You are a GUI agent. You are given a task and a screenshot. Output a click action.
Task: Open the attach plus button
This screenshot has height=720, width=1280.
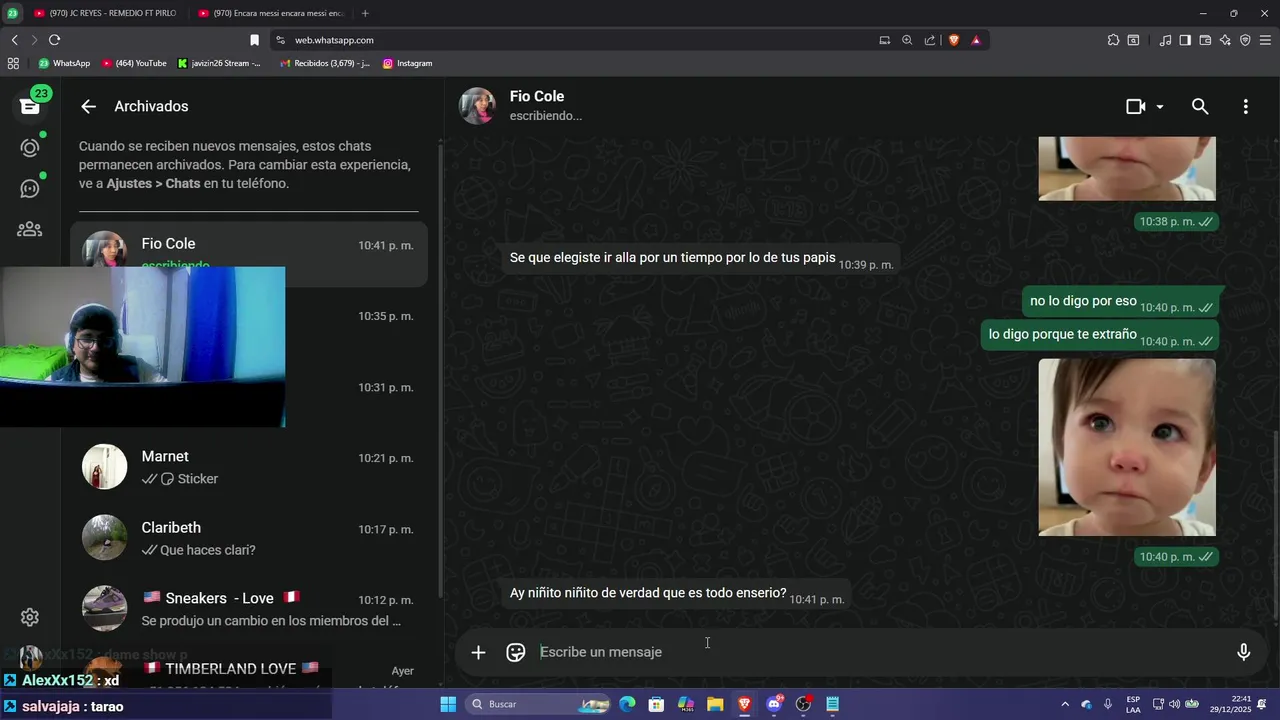478,652
